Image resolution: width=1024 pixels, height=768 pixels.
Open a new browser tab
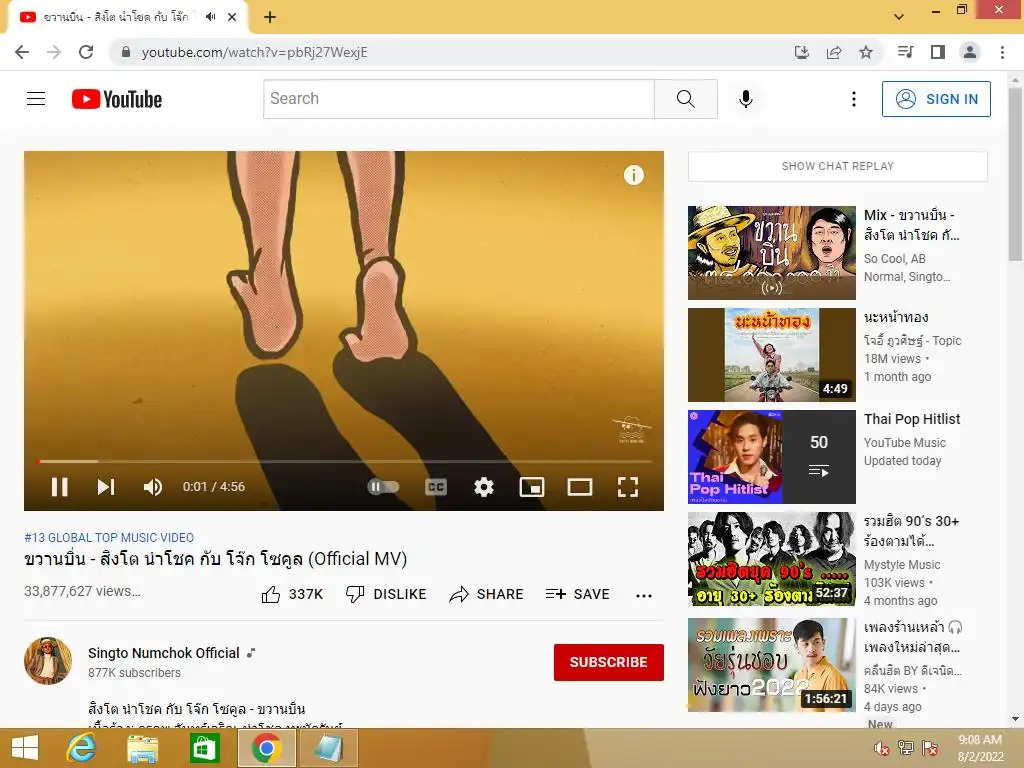click(270, 17)
